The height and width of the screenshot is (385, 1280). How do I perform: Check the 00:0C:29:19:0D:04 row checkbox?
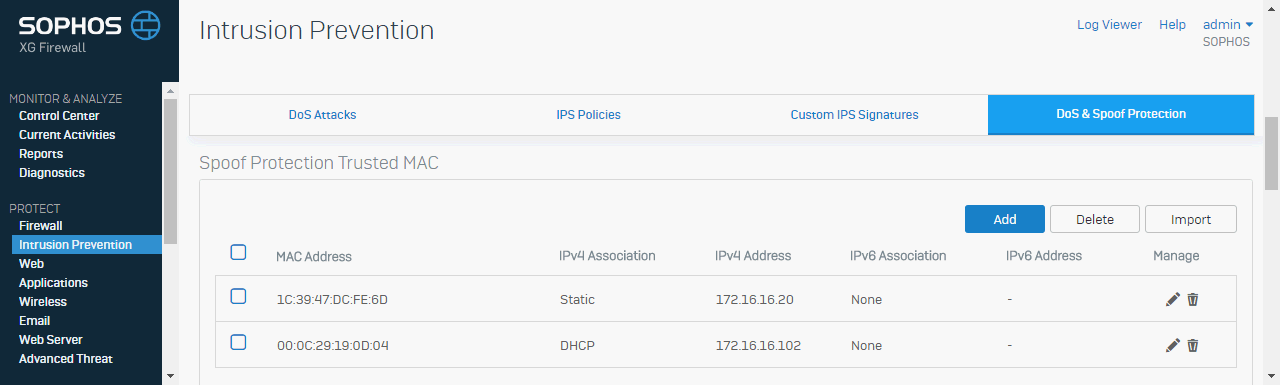(238, 342)
